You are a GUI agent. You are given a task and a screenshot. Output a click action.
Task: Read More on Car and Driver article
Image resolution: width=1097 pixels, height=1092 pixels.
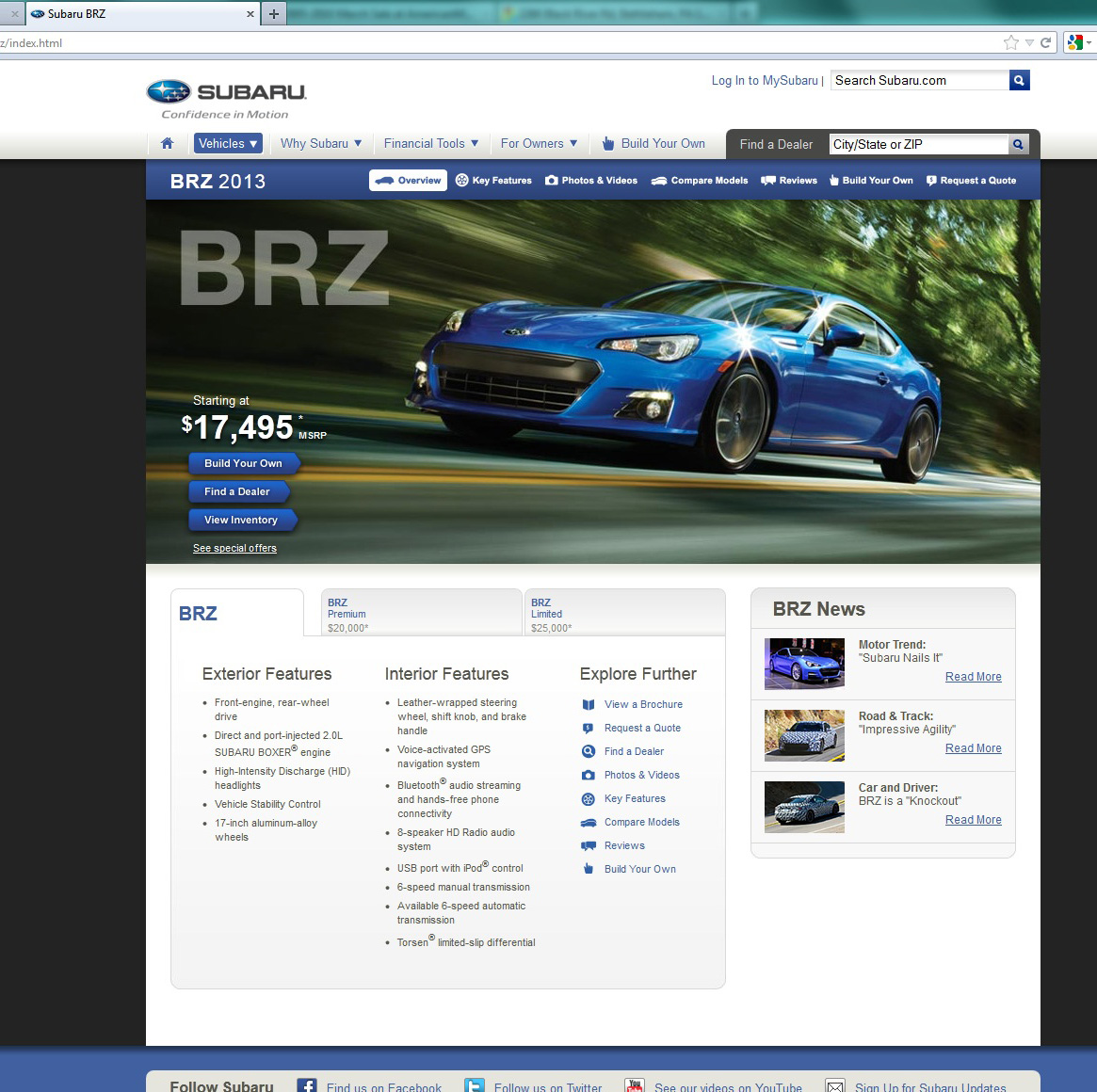point(973,819)
